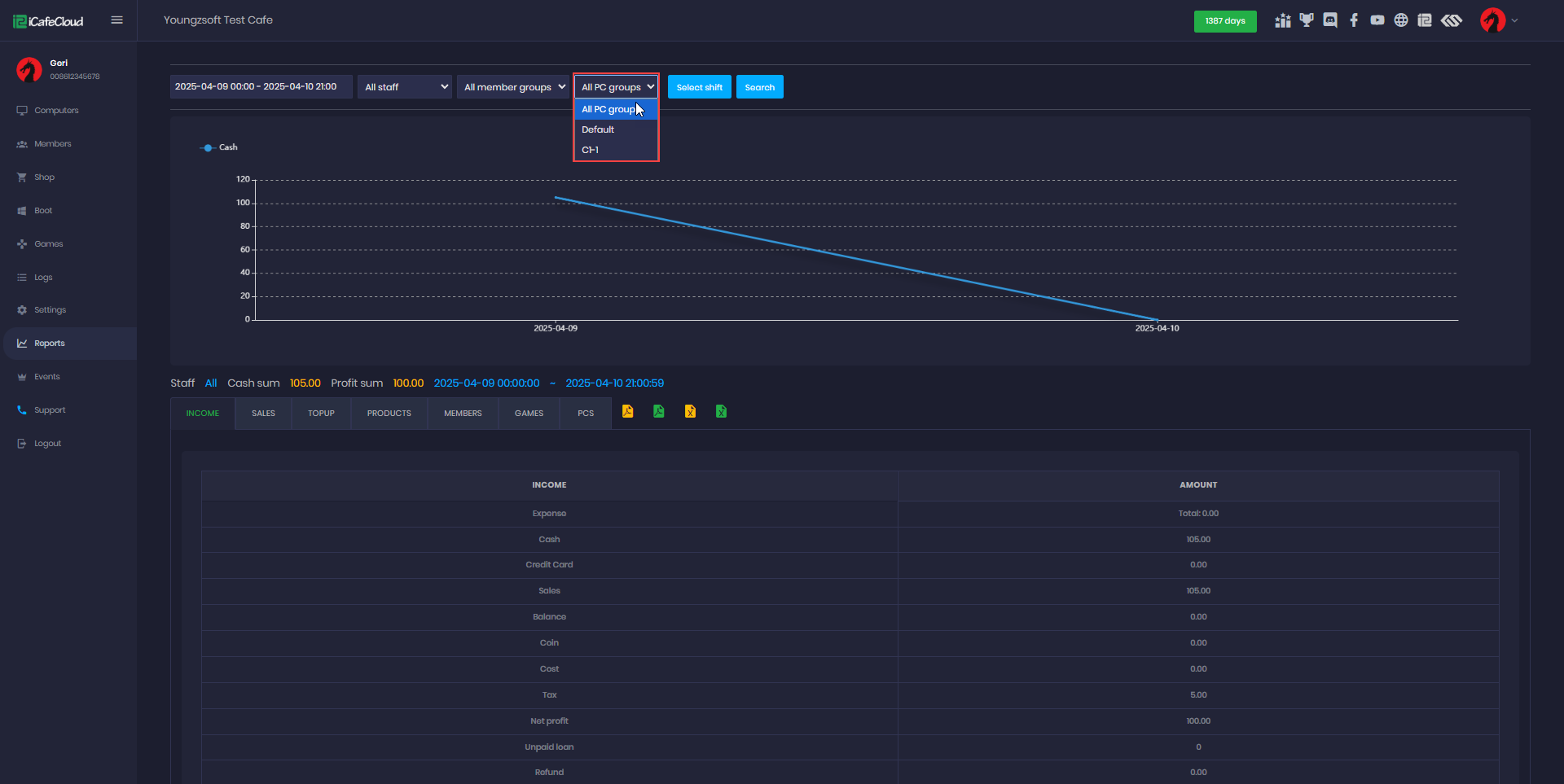Click the Facebook icon in the header
The image size is (1564, 784).
click(1355, 20)
